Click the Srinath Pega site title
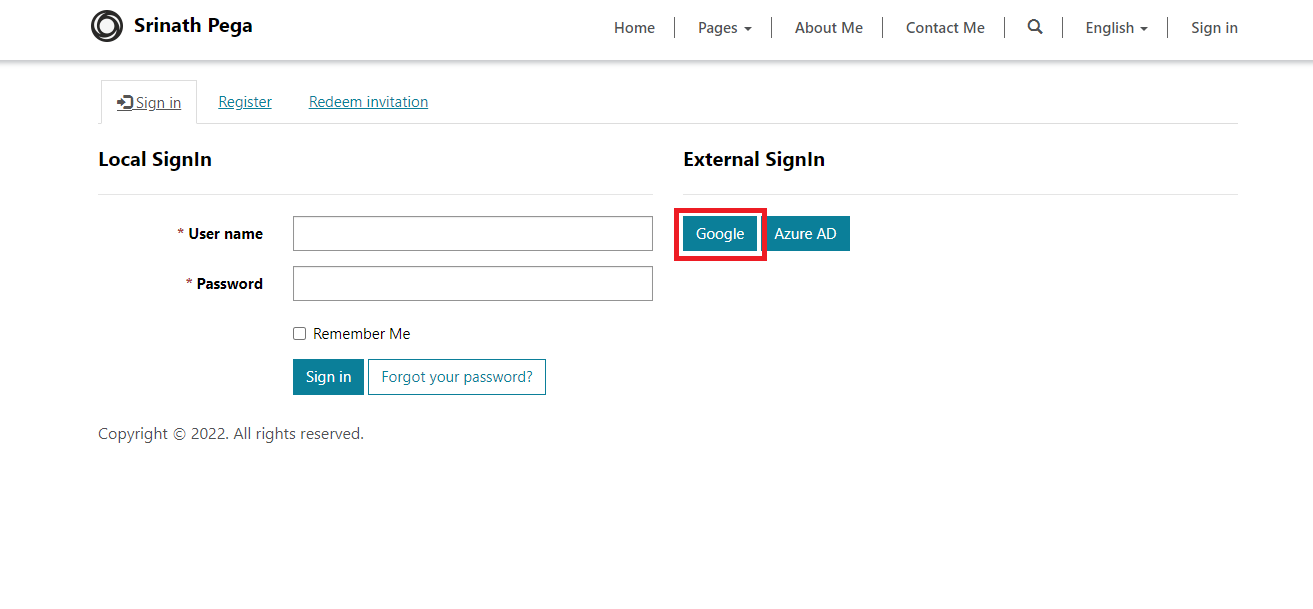The width and height of the screenshot is (1313, 609). pyautogui.click(x=193, y=26)
